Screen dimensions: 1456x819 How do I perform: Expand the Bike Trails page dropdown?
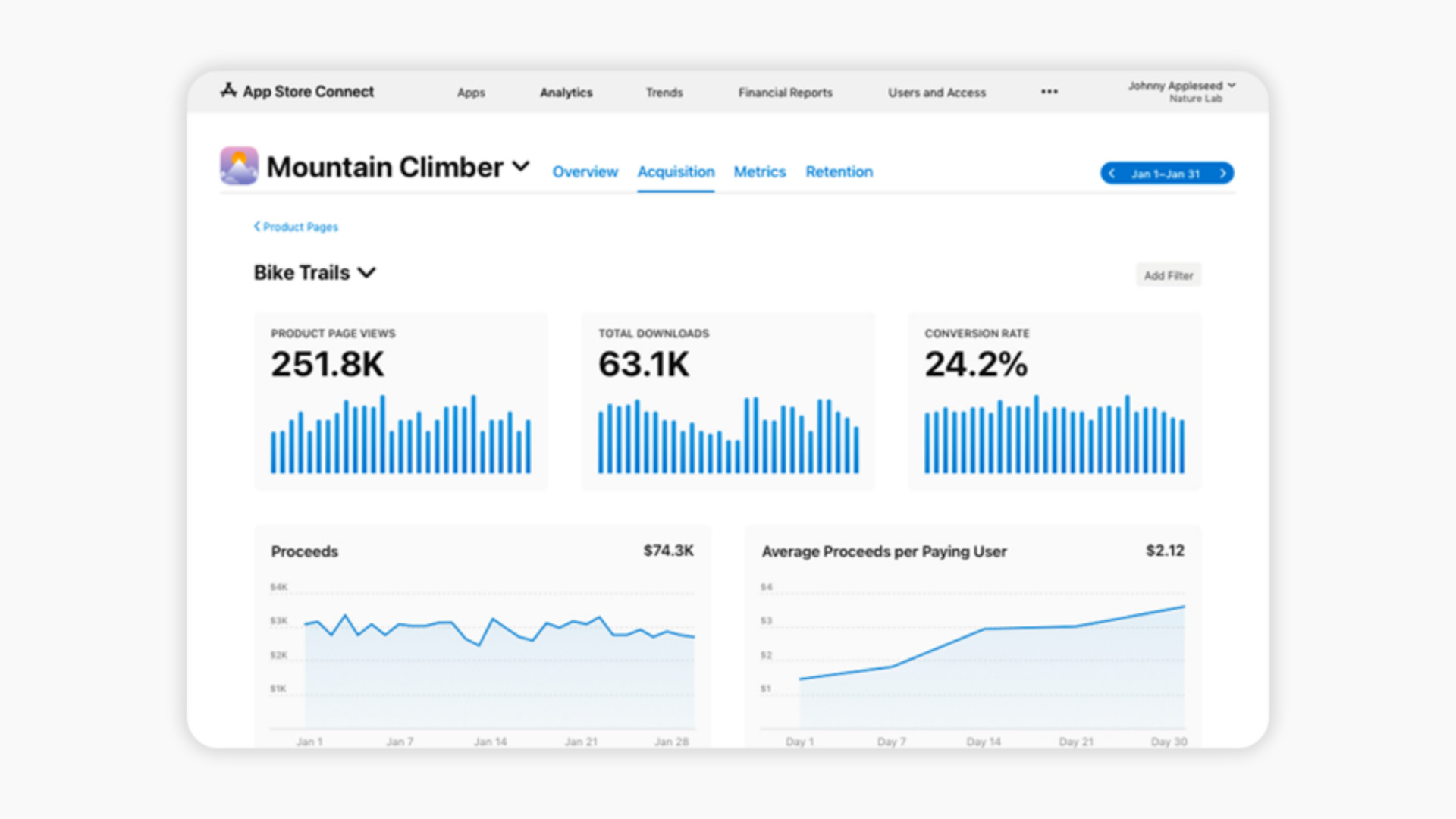(367, 273)
